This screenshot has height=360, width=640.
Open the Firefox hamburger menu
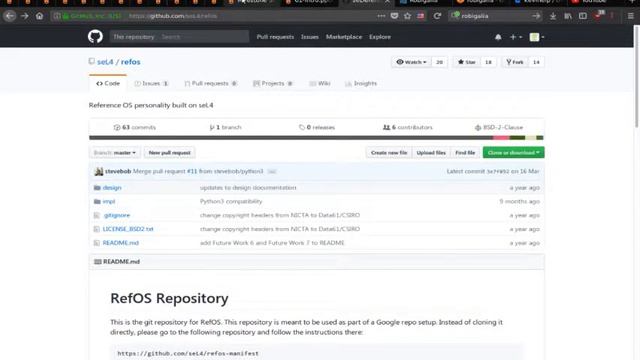click(x=631, y=16)
